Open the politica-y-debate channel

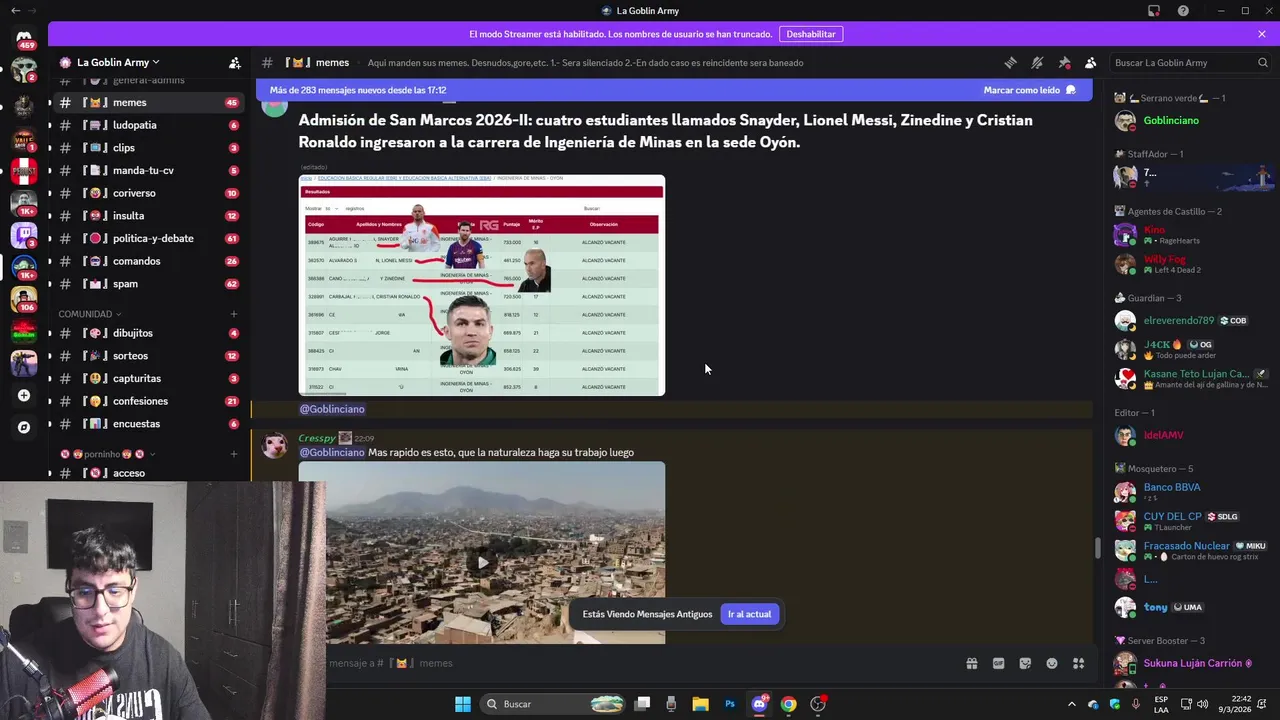148,239
